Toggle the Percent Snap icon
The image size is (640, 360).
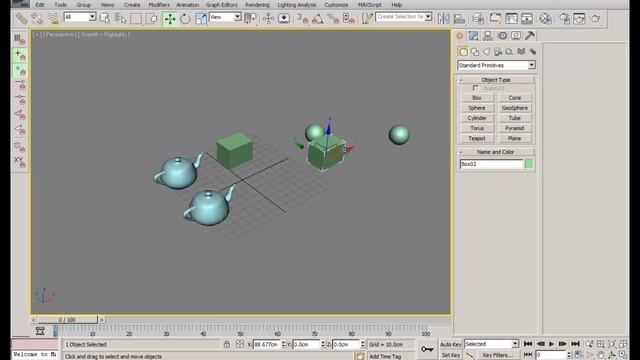pyautogui.click(x=333, y=18)
